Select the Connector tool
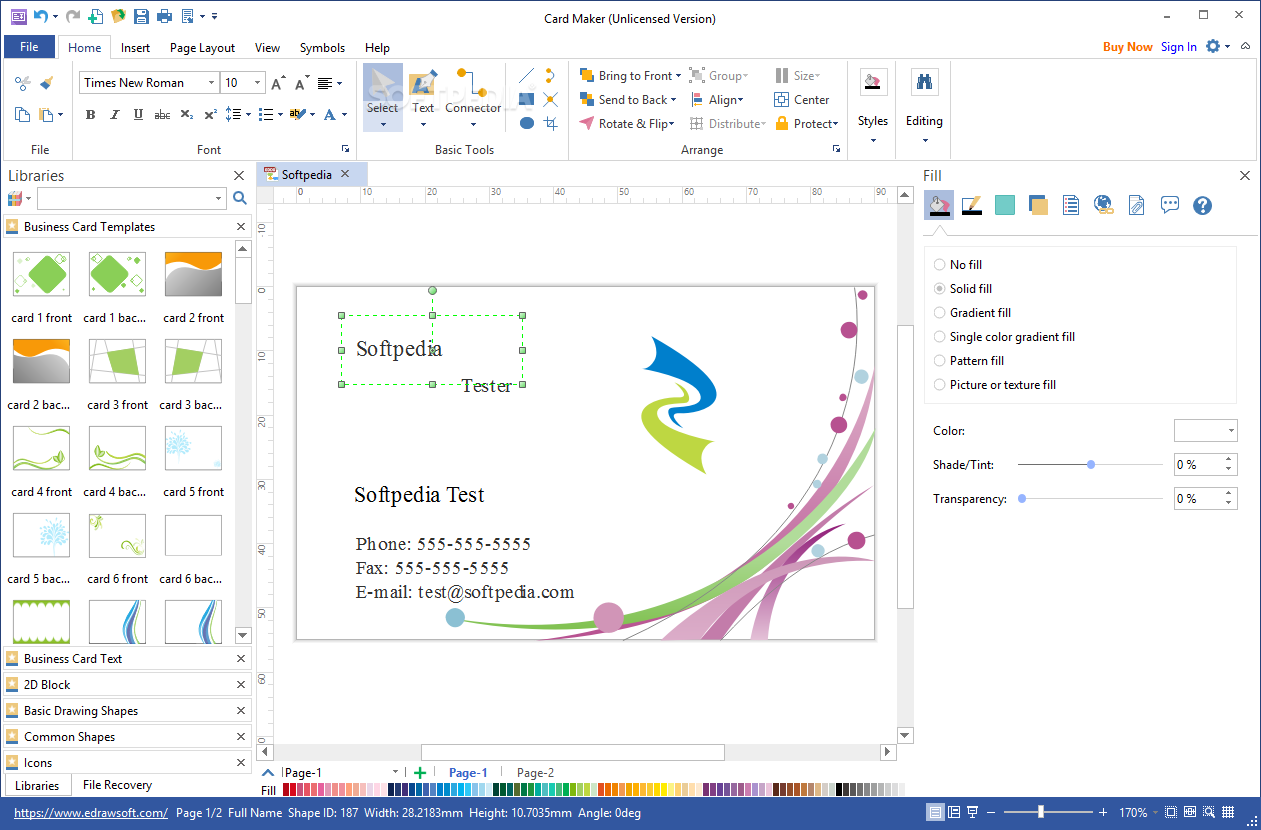 pyautogui.click(x=473, y=96)
